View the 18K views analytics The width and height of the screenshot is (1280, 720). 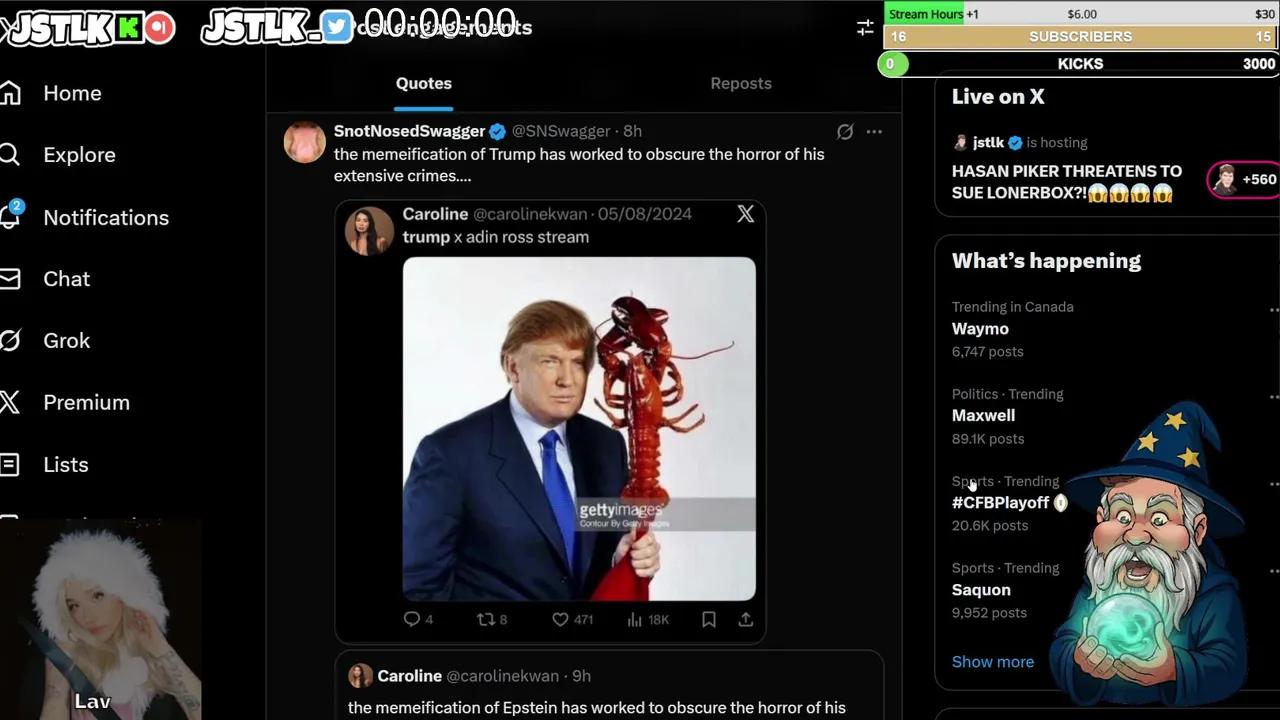[x=647, y=620]
